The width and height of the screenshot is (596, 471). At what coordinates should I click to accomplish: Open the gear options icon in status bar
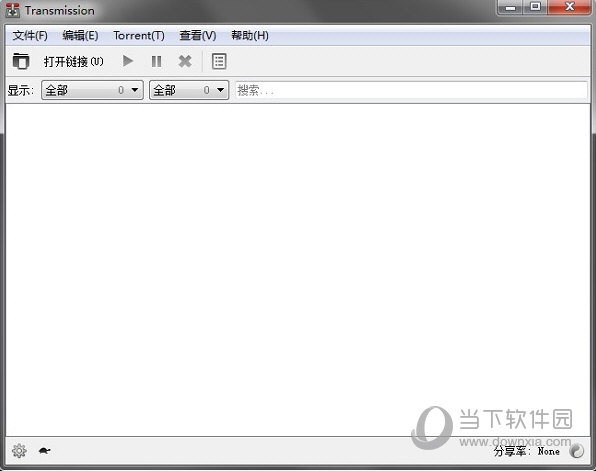click(19, 451)
